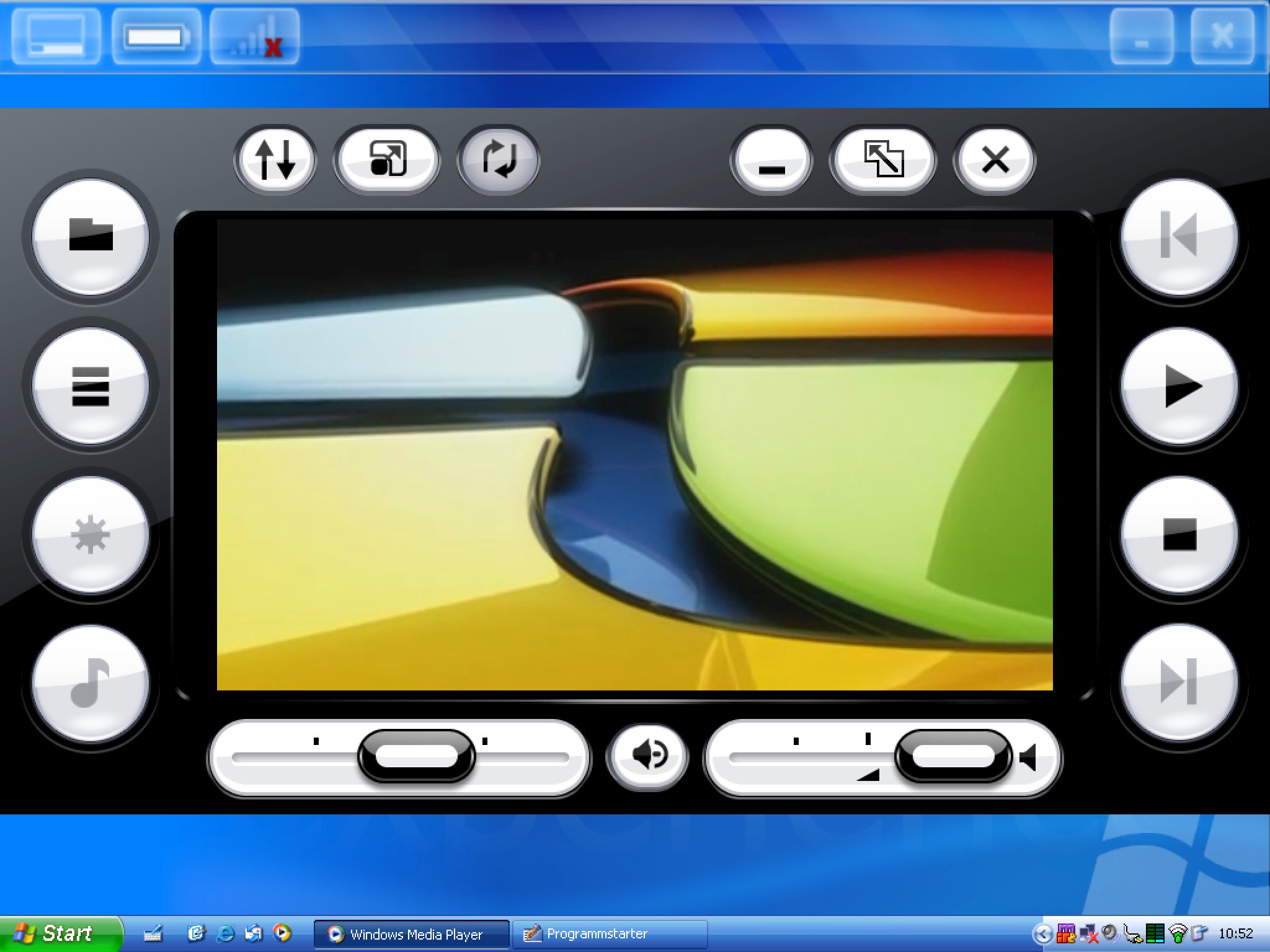Click the signal strength icon with red X
The image size is (1270, 952).
click(x=255, y=36)
